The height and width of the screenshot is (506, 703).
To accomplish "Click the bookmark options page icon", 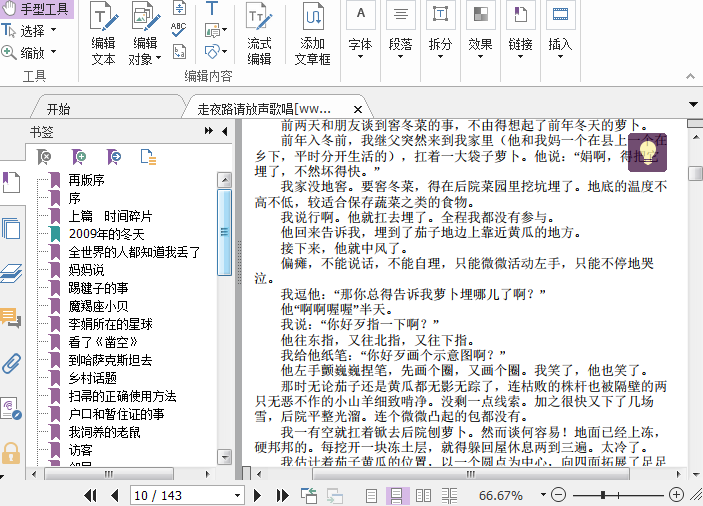I will point(148,157).
